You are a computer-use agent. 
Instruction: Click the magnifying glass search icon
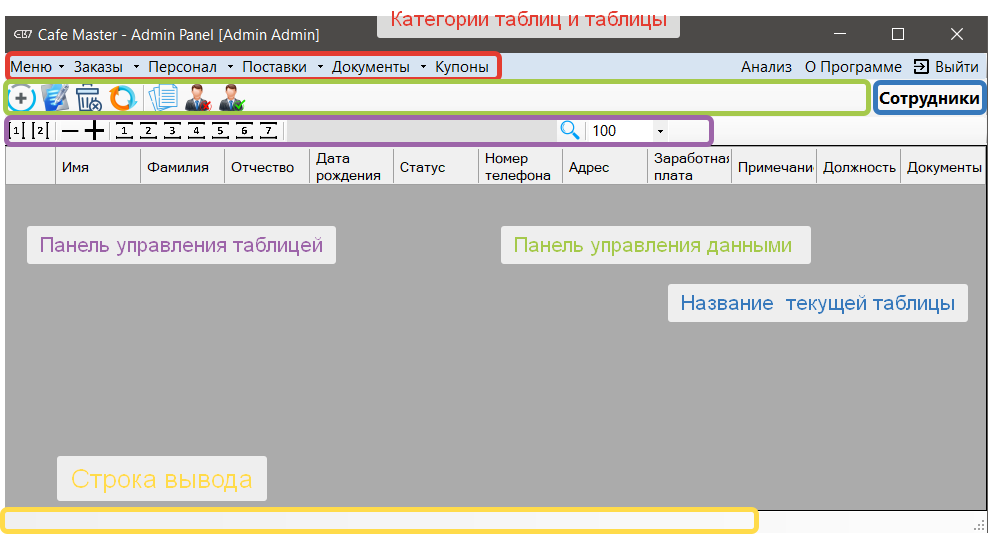point(570,131)
